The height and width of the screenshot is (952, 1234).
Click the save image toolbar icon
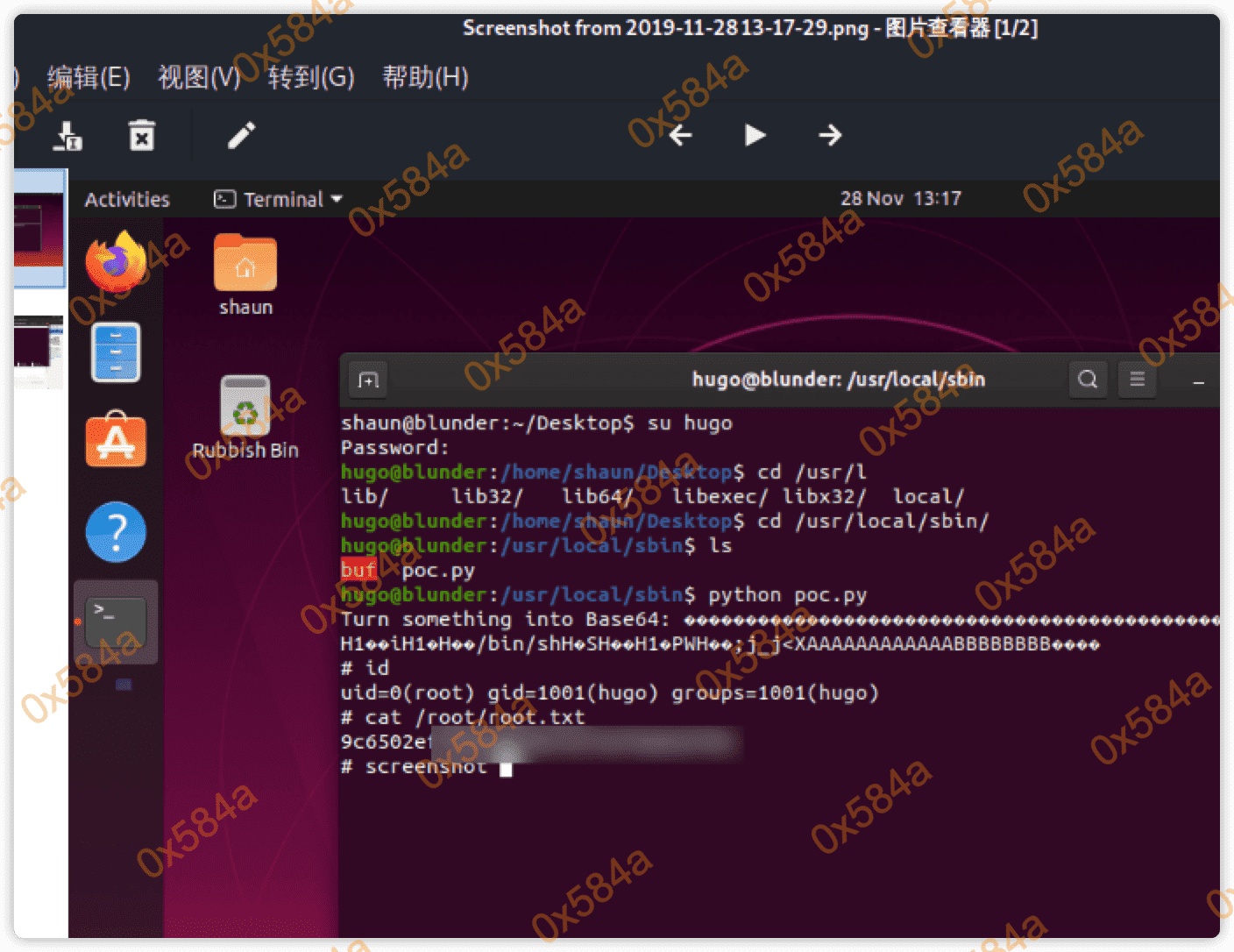point(67,136)
